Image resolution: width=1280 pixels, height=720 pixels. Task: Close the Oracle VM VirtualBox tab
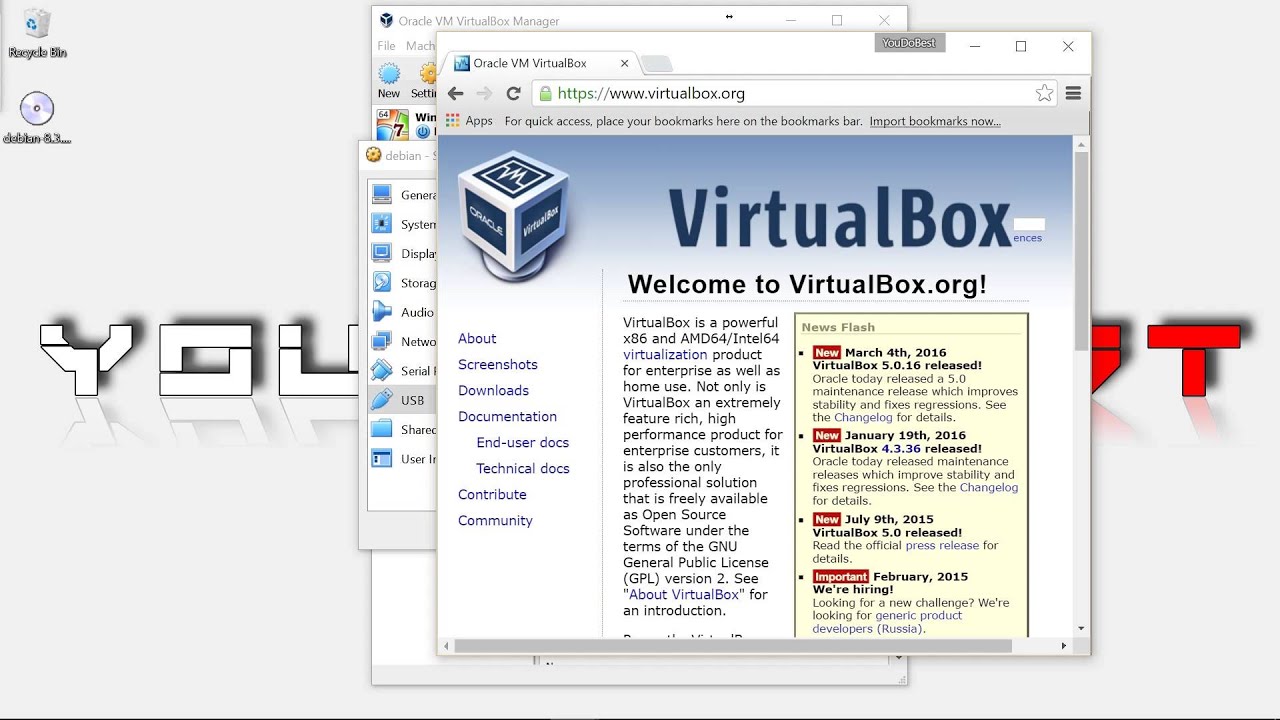tap(625, 63)
